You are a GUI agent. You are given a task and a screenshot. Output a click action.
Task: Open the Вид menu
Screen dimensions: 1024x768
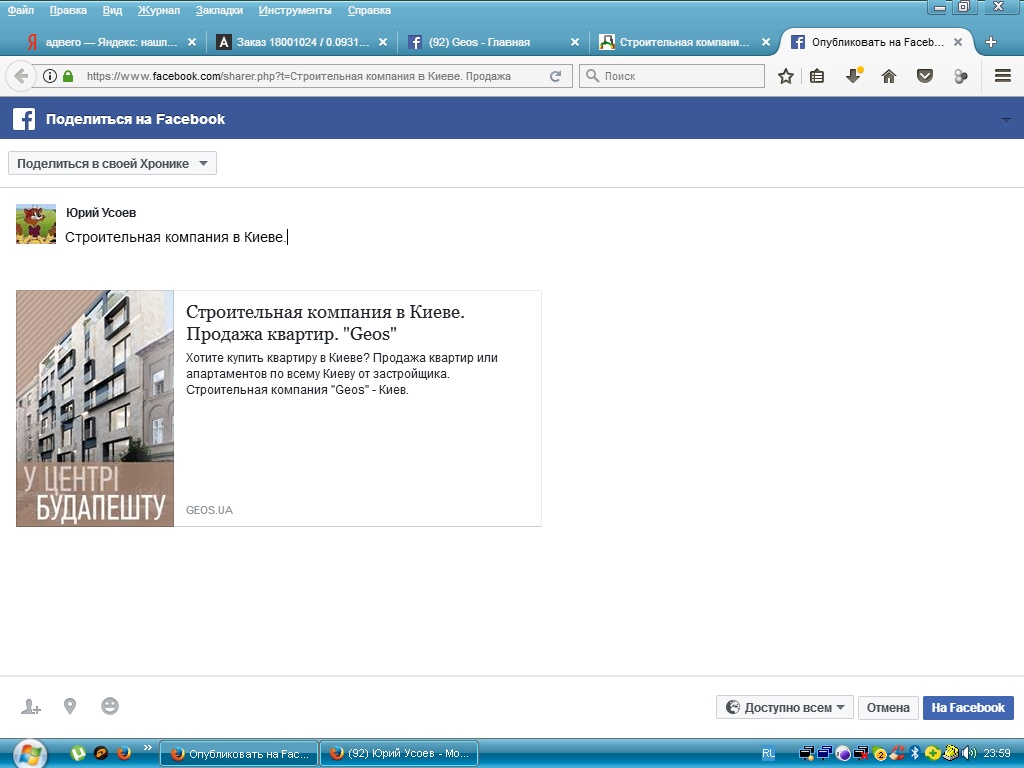click(x=112, y=10)
